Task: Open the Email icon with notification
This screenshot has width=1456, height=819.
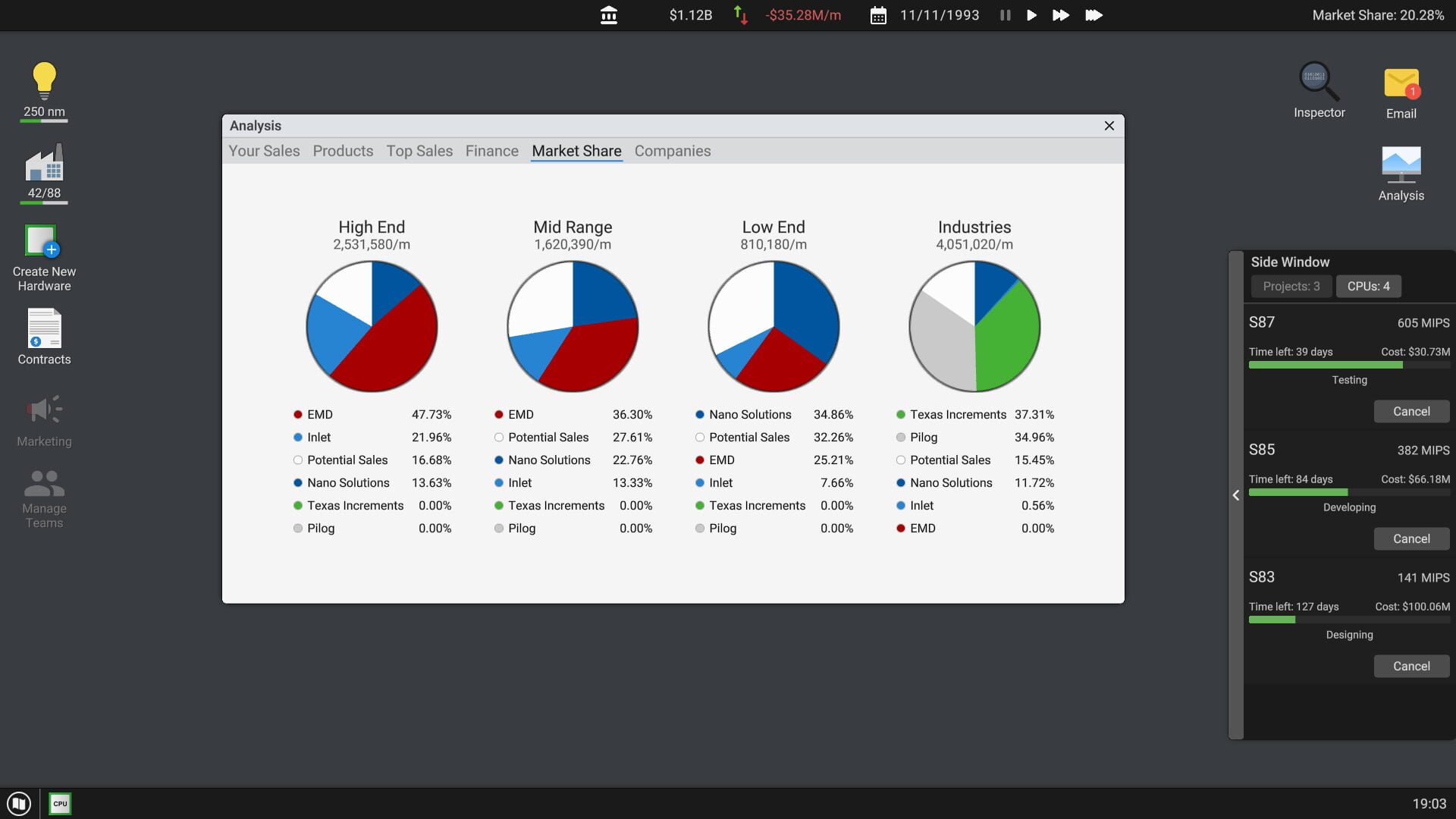Action: coord(1401,83)
